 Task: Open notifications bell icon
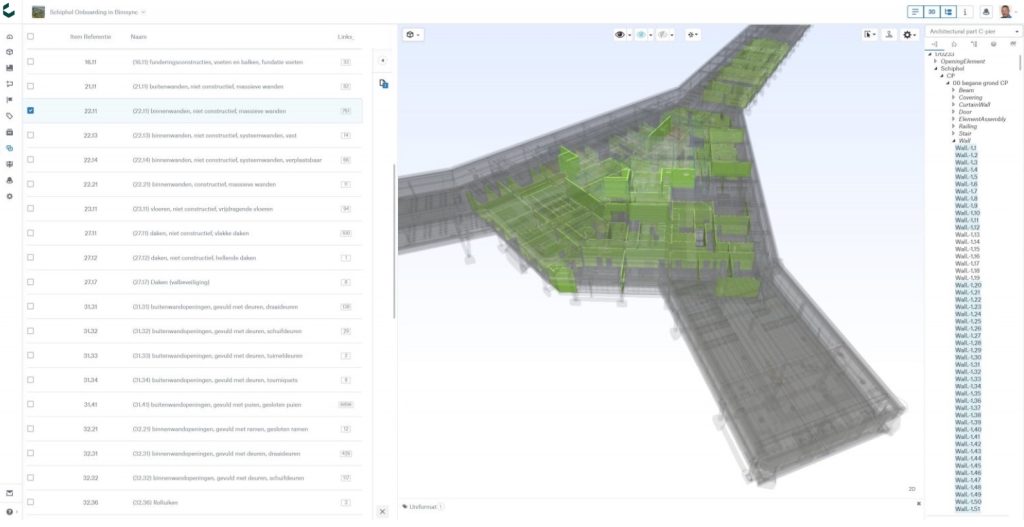pos(986,12)
